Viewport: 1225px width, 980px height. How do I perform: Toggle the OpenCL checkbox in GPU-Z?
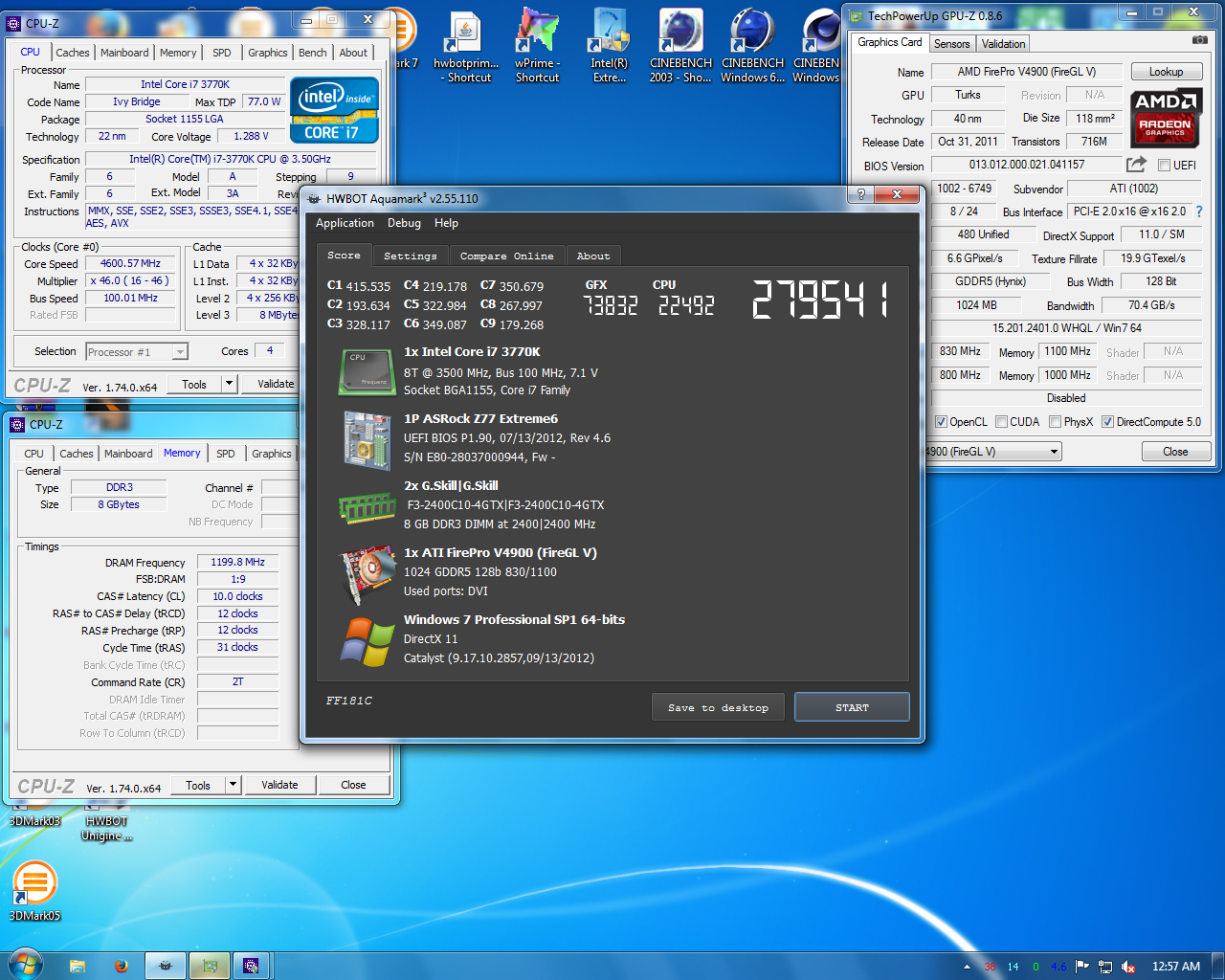[941, 422]
